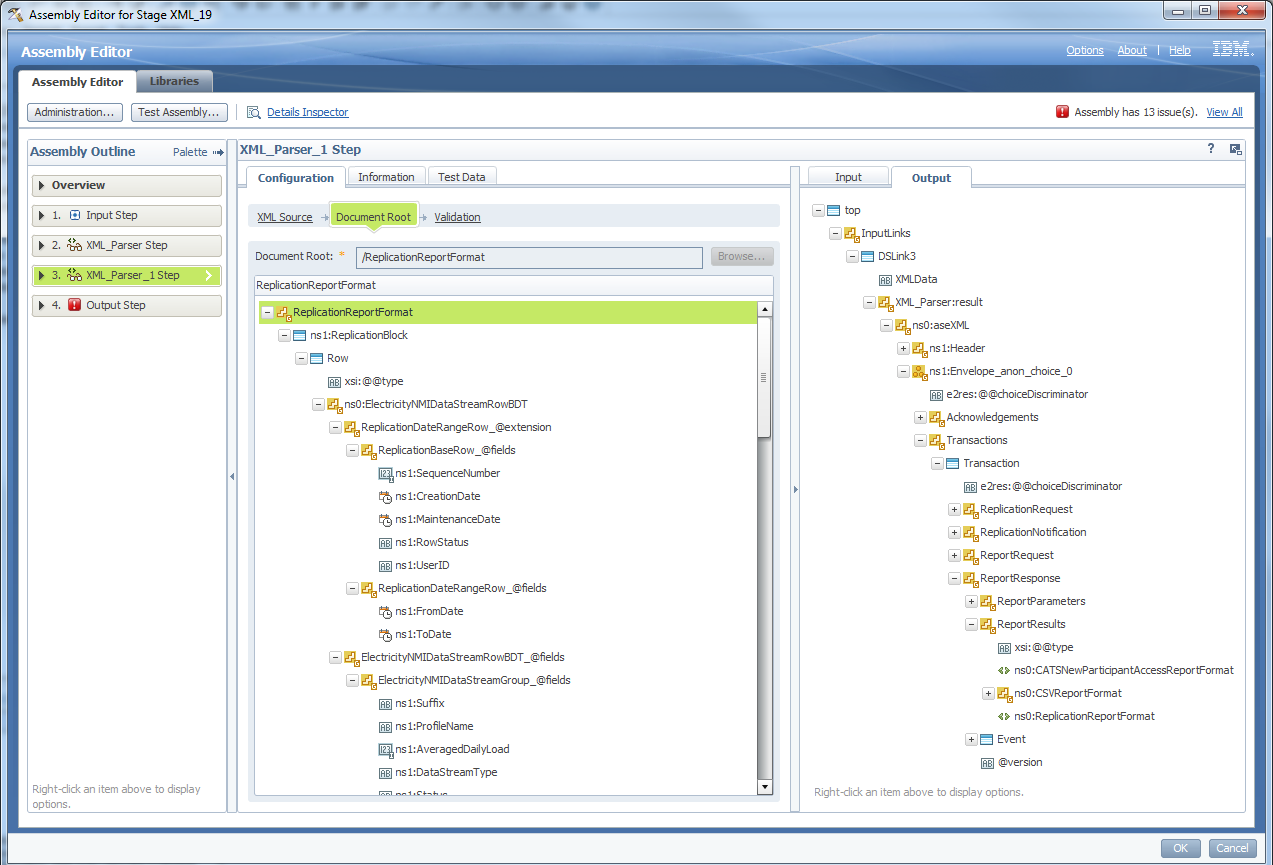Expand the ReplicationRequest node
Screen dimensions: 1273x865
pyautogui.click(x=954, y=509)
